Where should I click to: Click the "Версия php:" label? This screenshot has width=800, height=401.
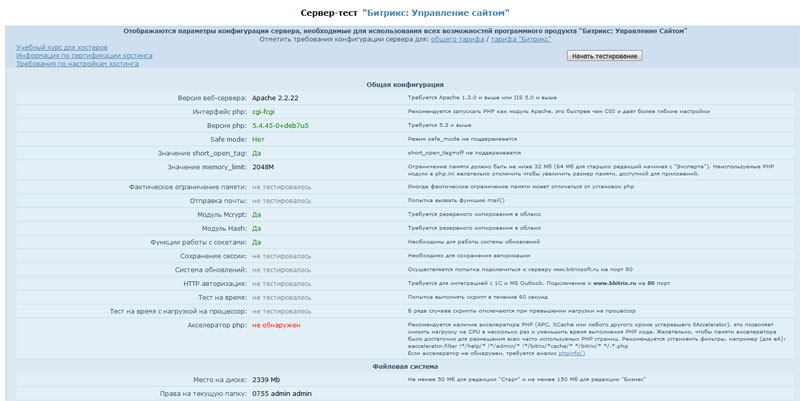coord(227,126)
